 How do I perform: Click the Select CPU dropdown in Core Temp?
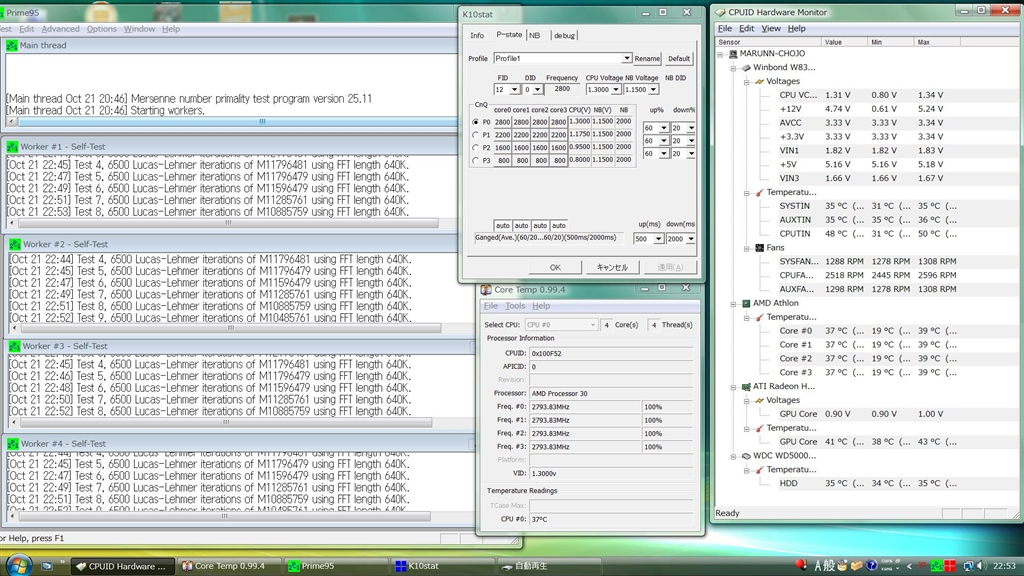tap(561, 325)
